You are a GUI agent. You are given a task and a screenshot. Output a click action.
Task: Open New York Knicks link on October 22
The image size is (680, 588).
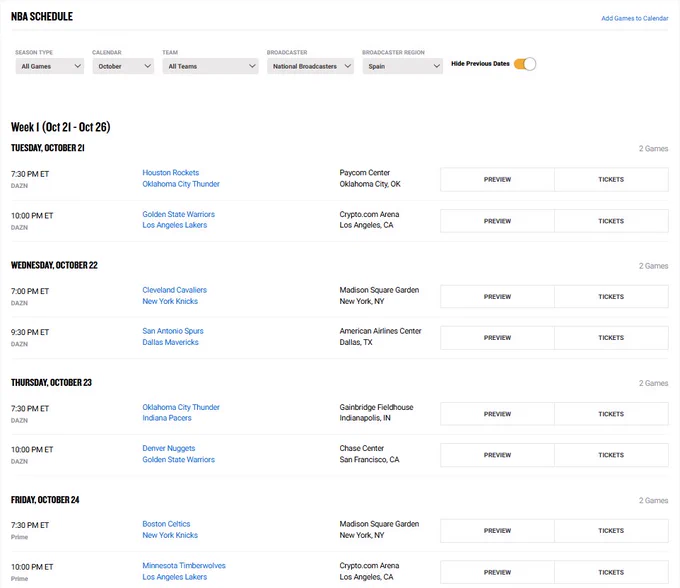170,301
